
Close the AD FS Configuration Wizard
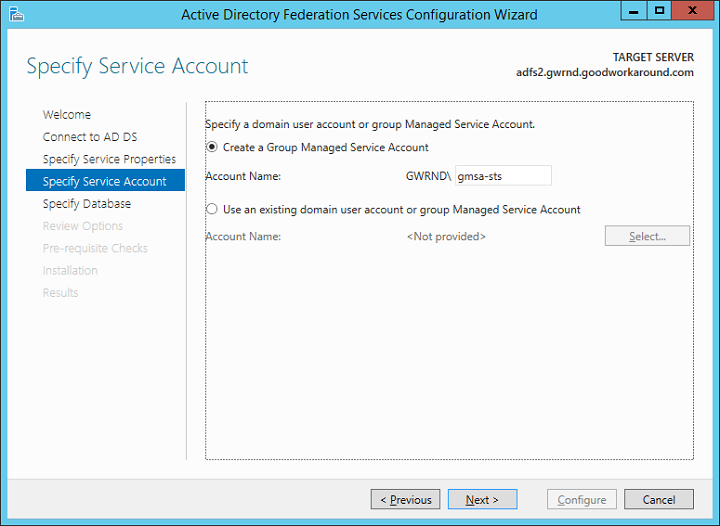(693, 11)
